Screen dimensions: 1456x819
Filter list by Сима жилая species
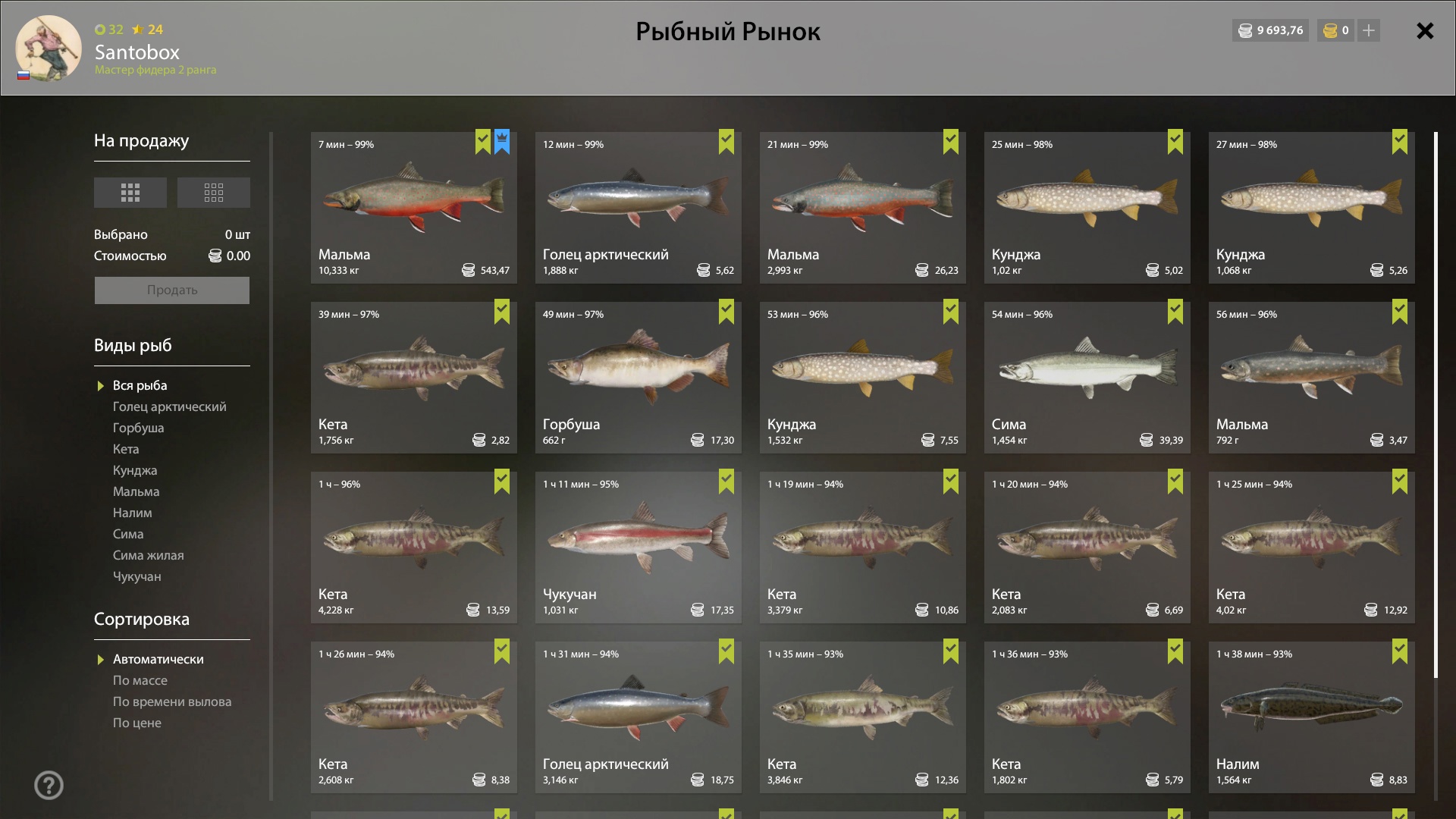click(x=149, y=555)
